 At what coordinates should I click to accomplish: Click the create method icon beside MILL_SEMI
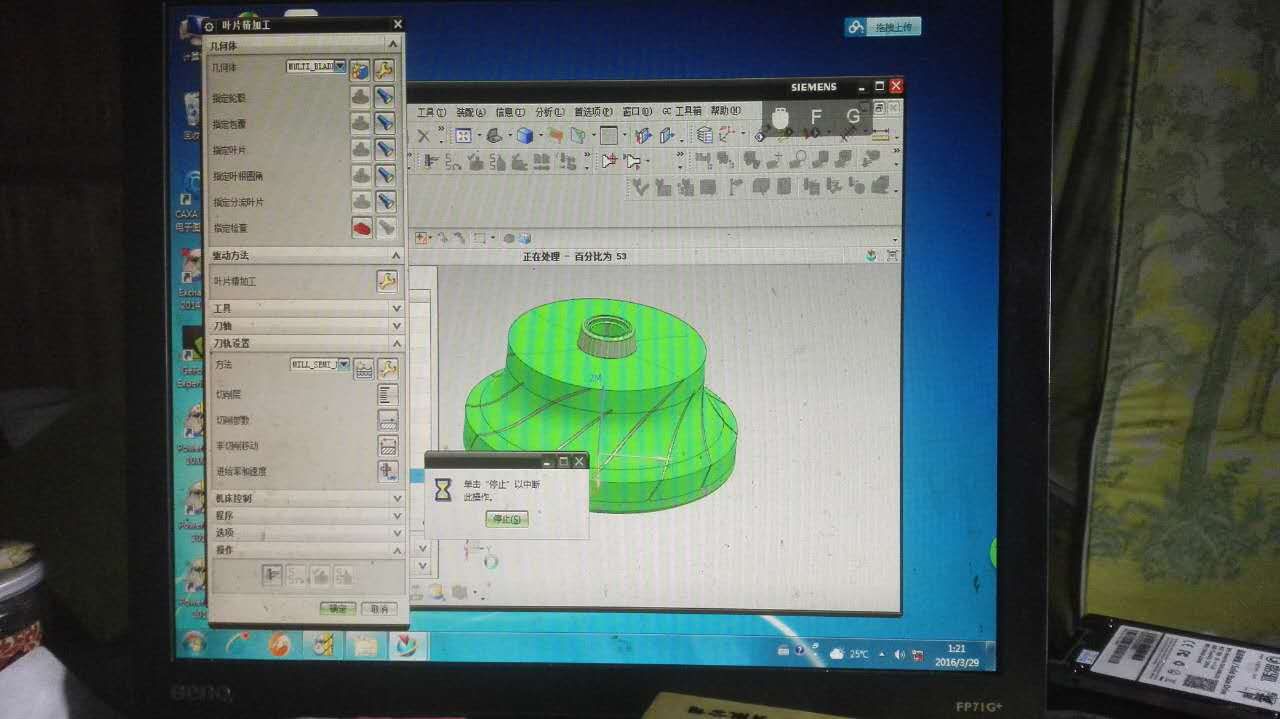pyautogui.click(x=363, y=368)
